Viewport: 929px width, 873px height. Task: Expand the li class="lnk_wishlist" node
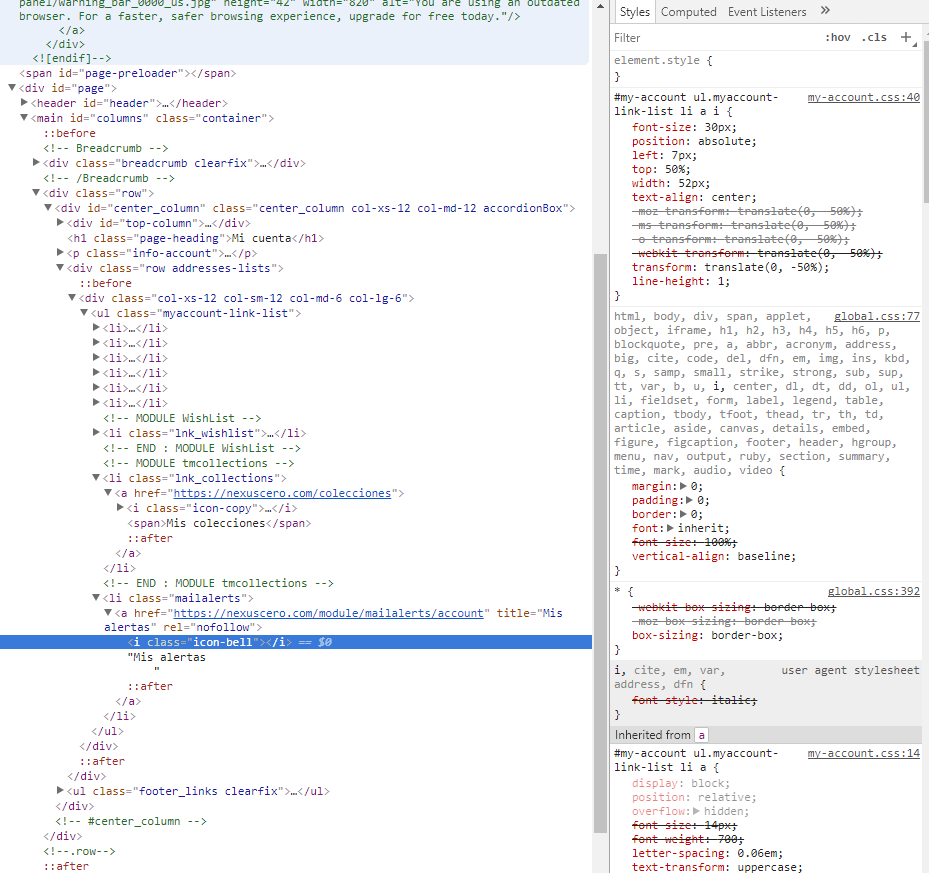click(x=96, y=433)
